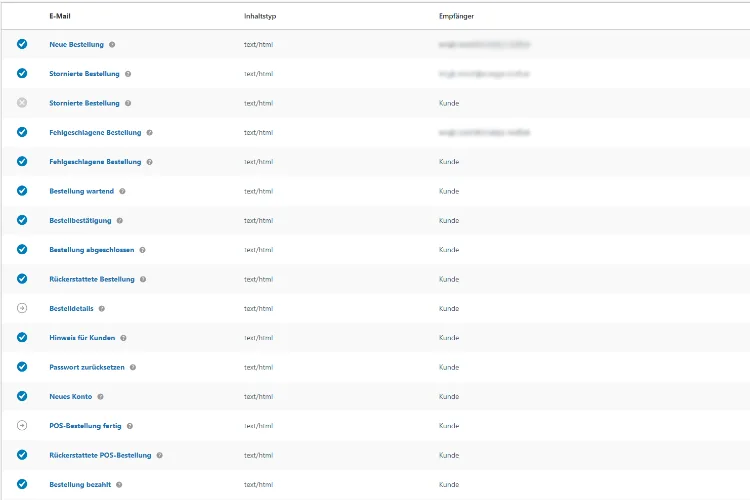
Task: Click the Empfänger column header
Action: click(456, 16)
